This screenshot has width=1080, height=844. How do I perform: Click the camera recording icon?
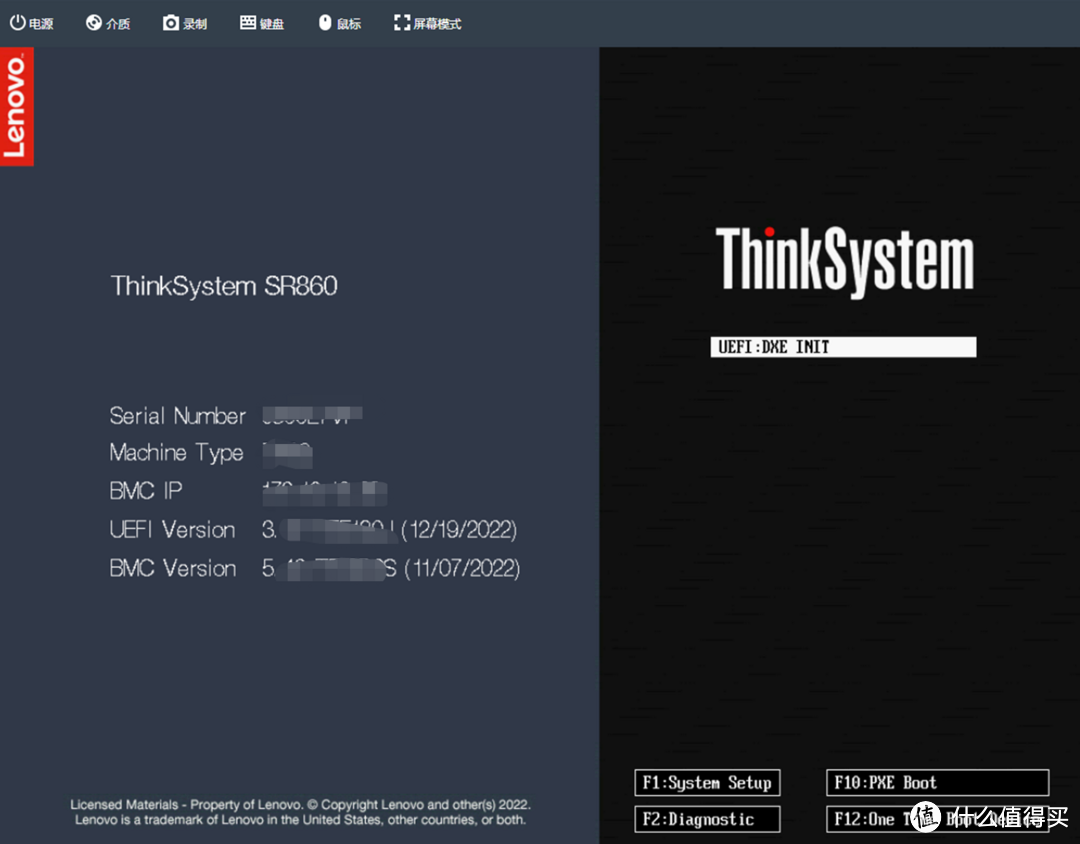171,23
